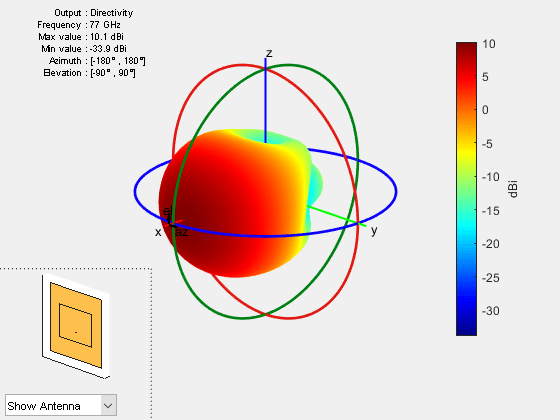Click the dropdown arrow beside Show Antenna

coord(108,406)
